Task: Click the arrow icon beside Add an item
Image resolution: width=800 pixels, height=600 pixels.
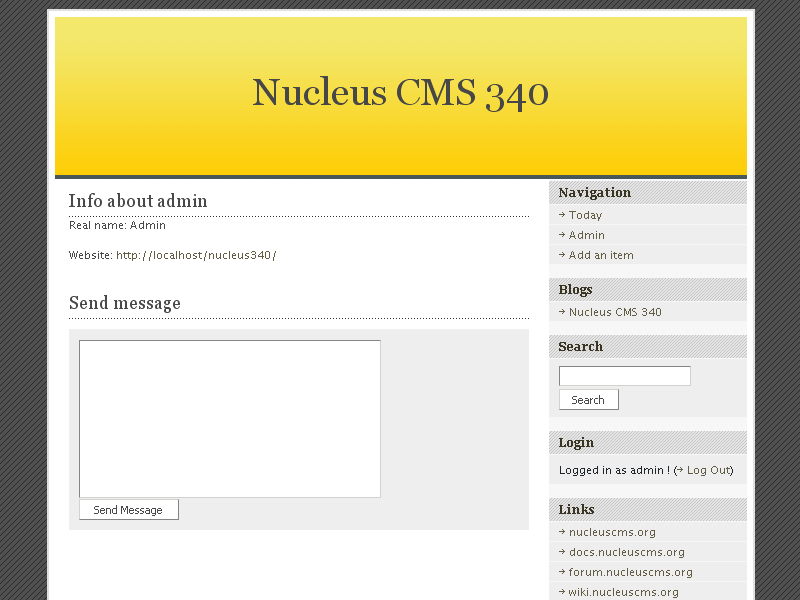Action: pos(562,255)
